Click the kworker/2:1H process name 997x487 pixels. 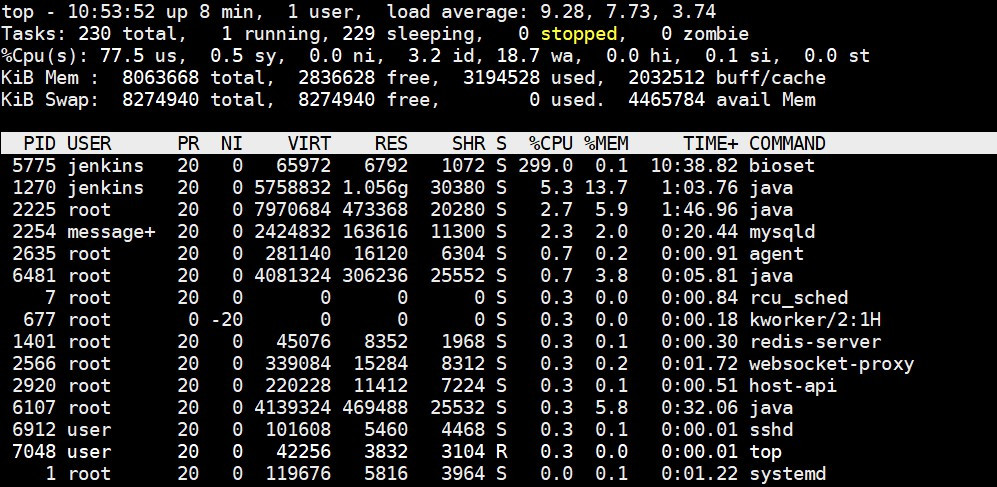(816, 320)
